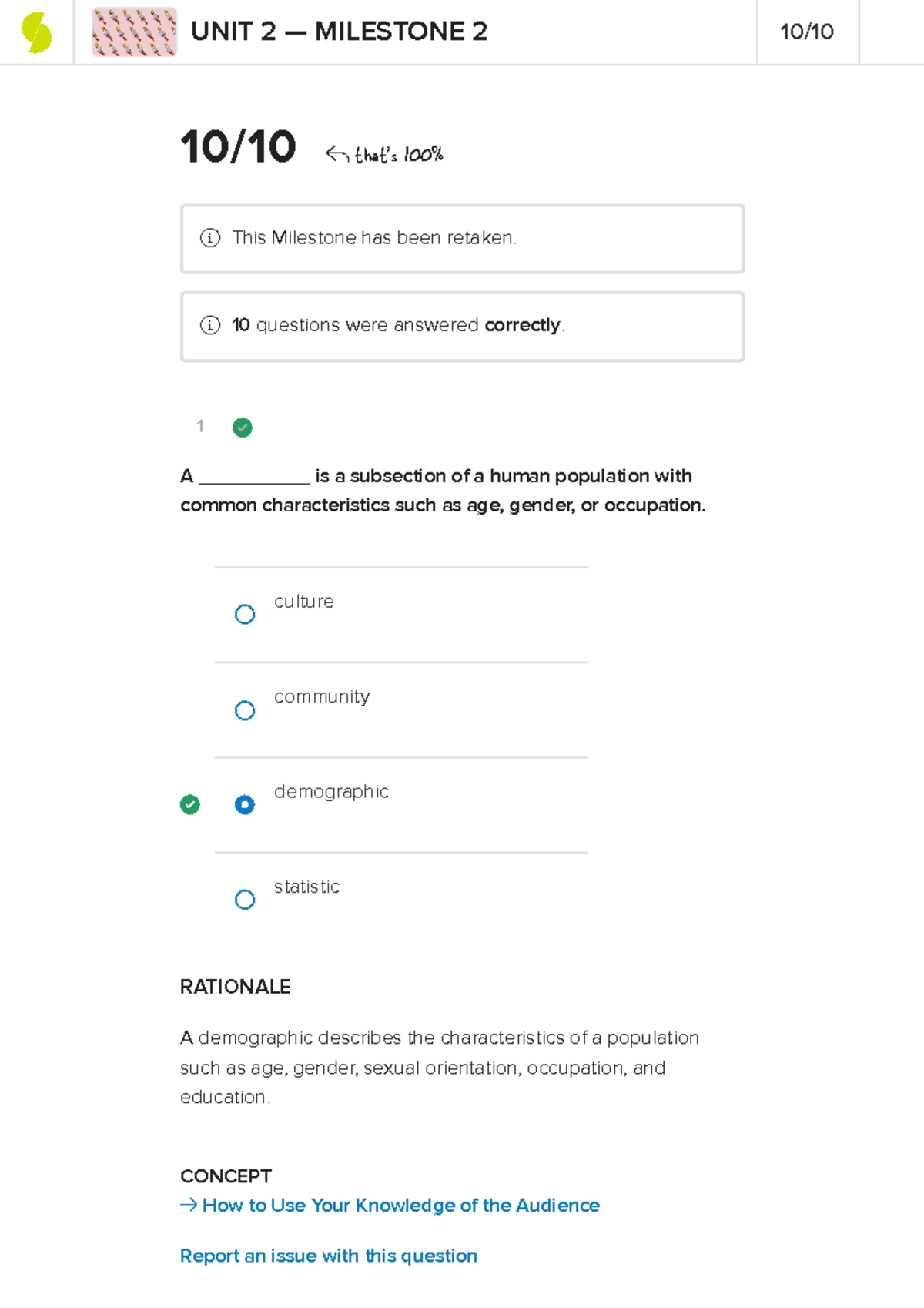Click the 10/10 score in the header bar
This screenshot has height=1308, width=924.
pyautogui.click(x=807, y=32)
